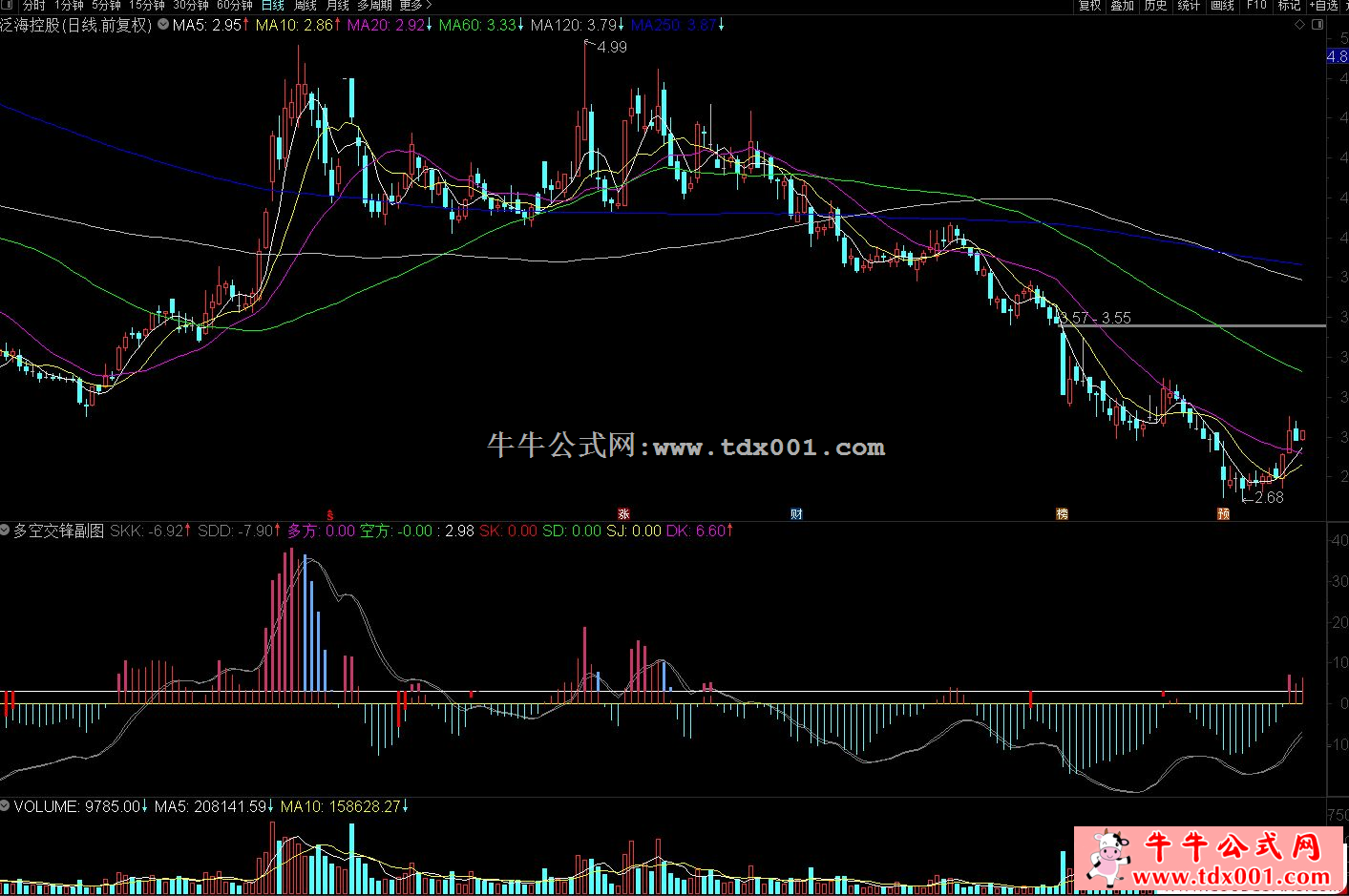Click the red $ event marker
Viewport: 1349px width, 896px height.
point(330,514)
